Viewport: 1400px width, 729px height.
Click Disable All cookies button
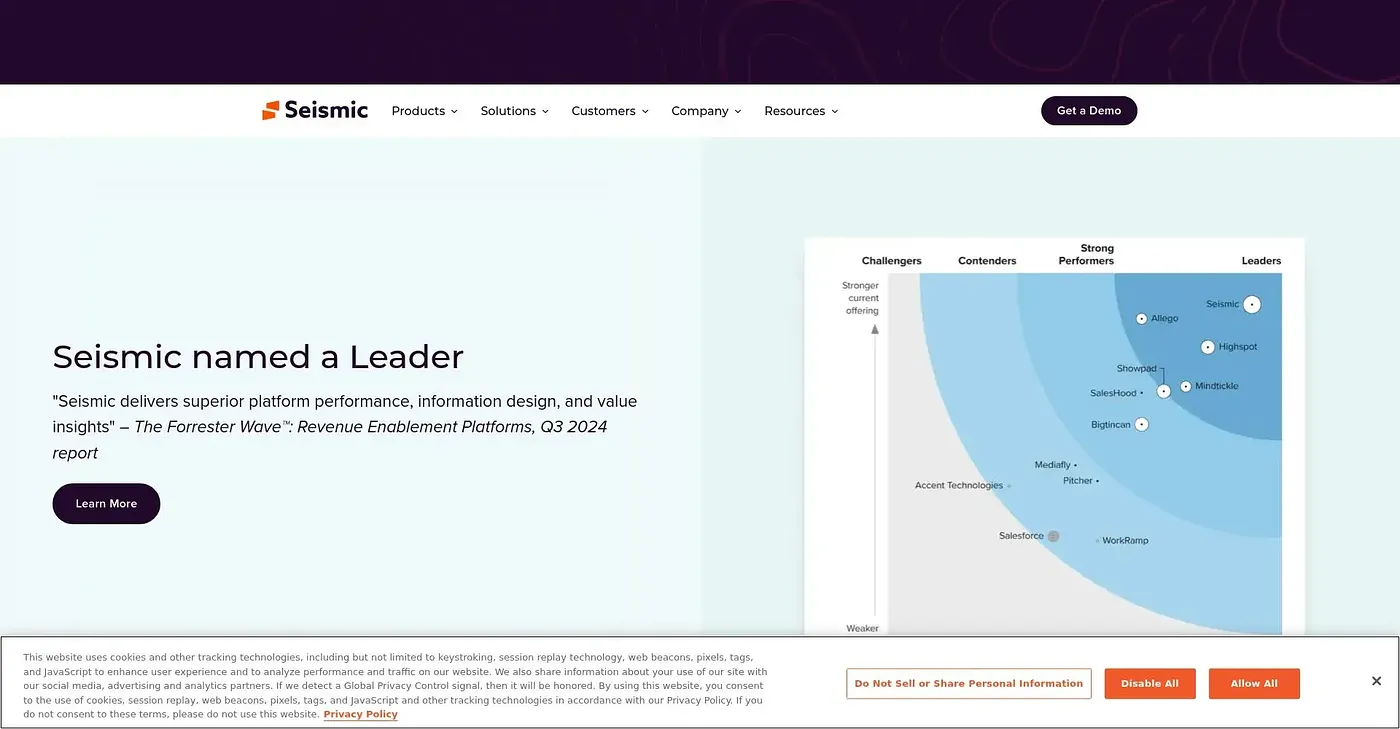pyautogui.click(x=1149, y=683)
